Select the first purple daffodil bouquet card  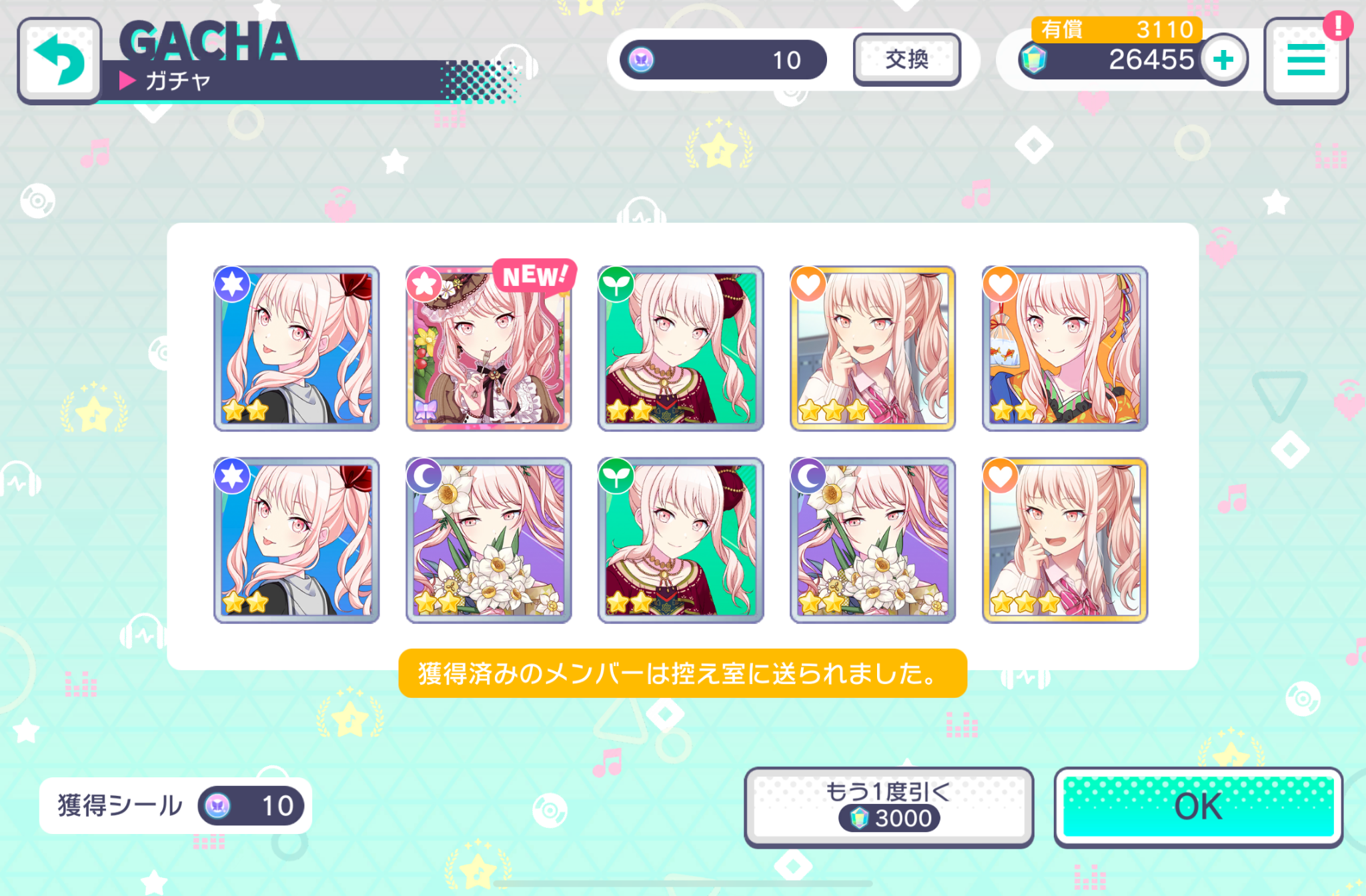[x=489, y=540]
